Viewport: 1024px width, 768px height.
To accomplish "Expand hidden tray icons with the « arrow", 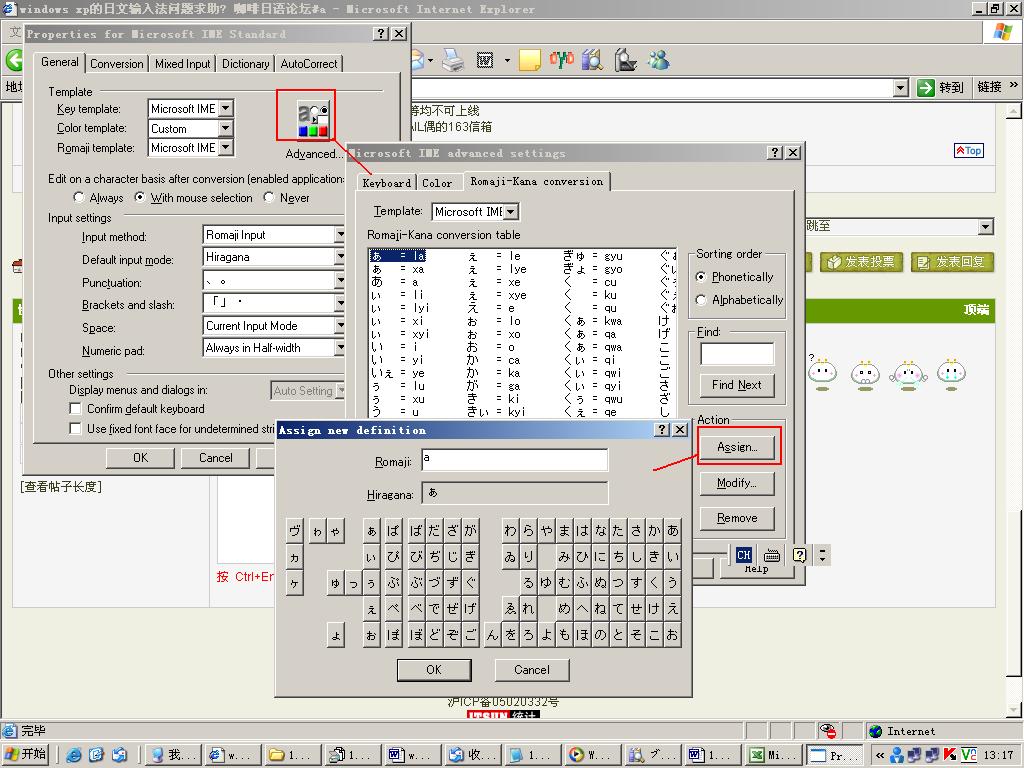I will tap(880, 755).
